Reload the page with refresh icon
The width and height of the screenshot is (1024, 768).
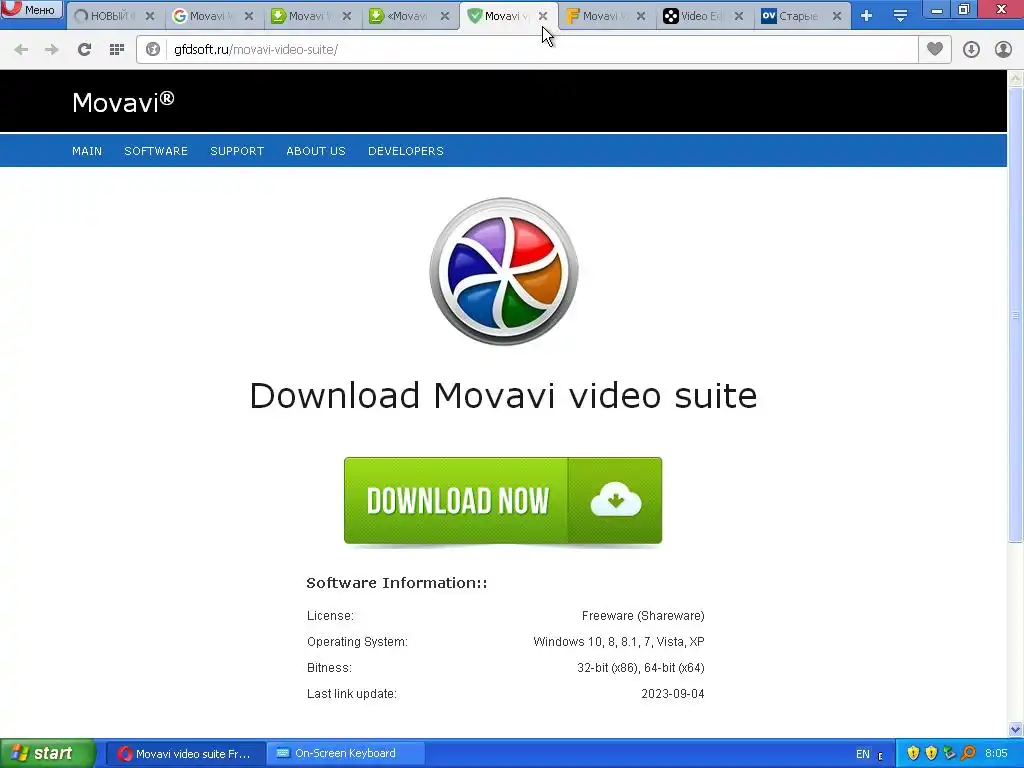point(84,50)
